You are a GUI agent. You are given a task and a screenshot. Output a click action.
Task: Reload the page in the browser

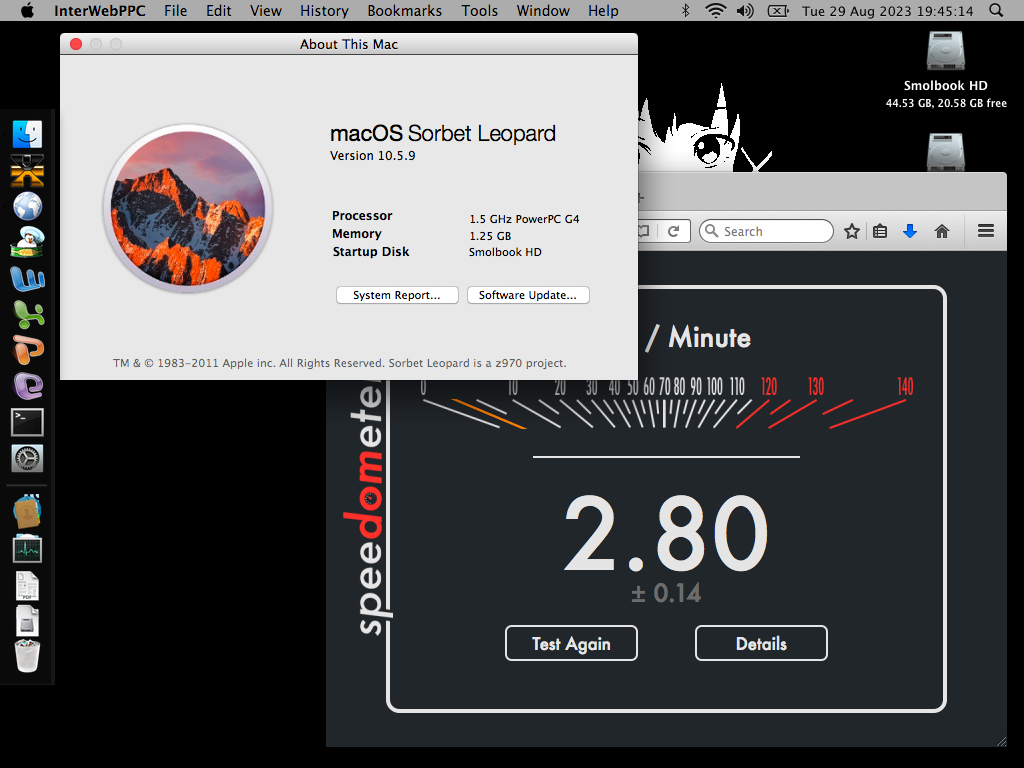[673, 231]
